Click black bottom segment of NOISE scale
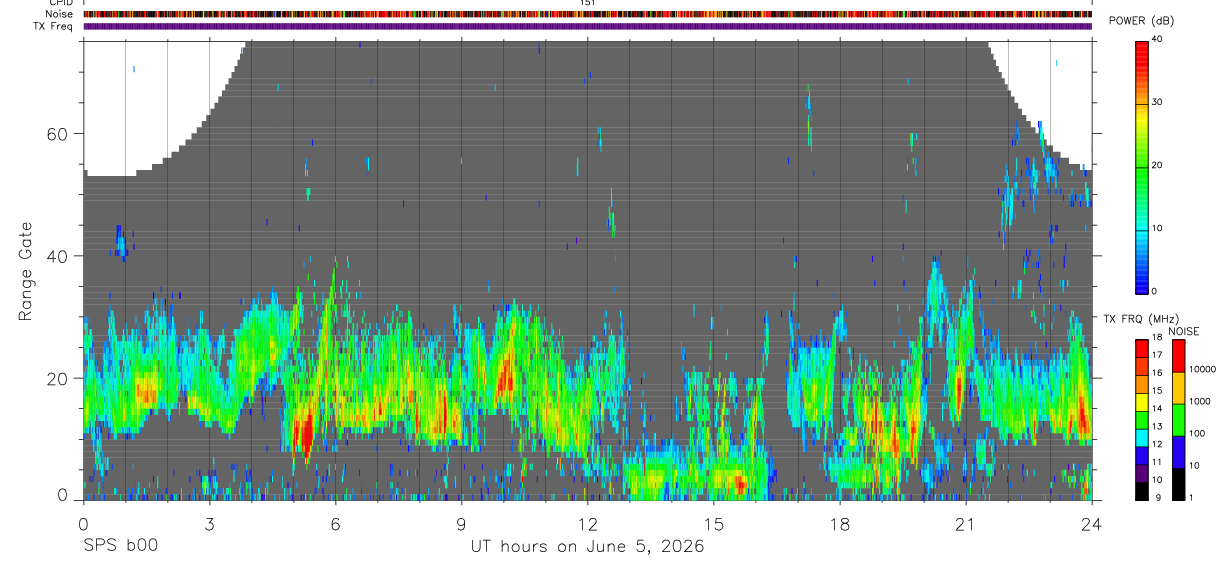 [x=1179, y=484]
